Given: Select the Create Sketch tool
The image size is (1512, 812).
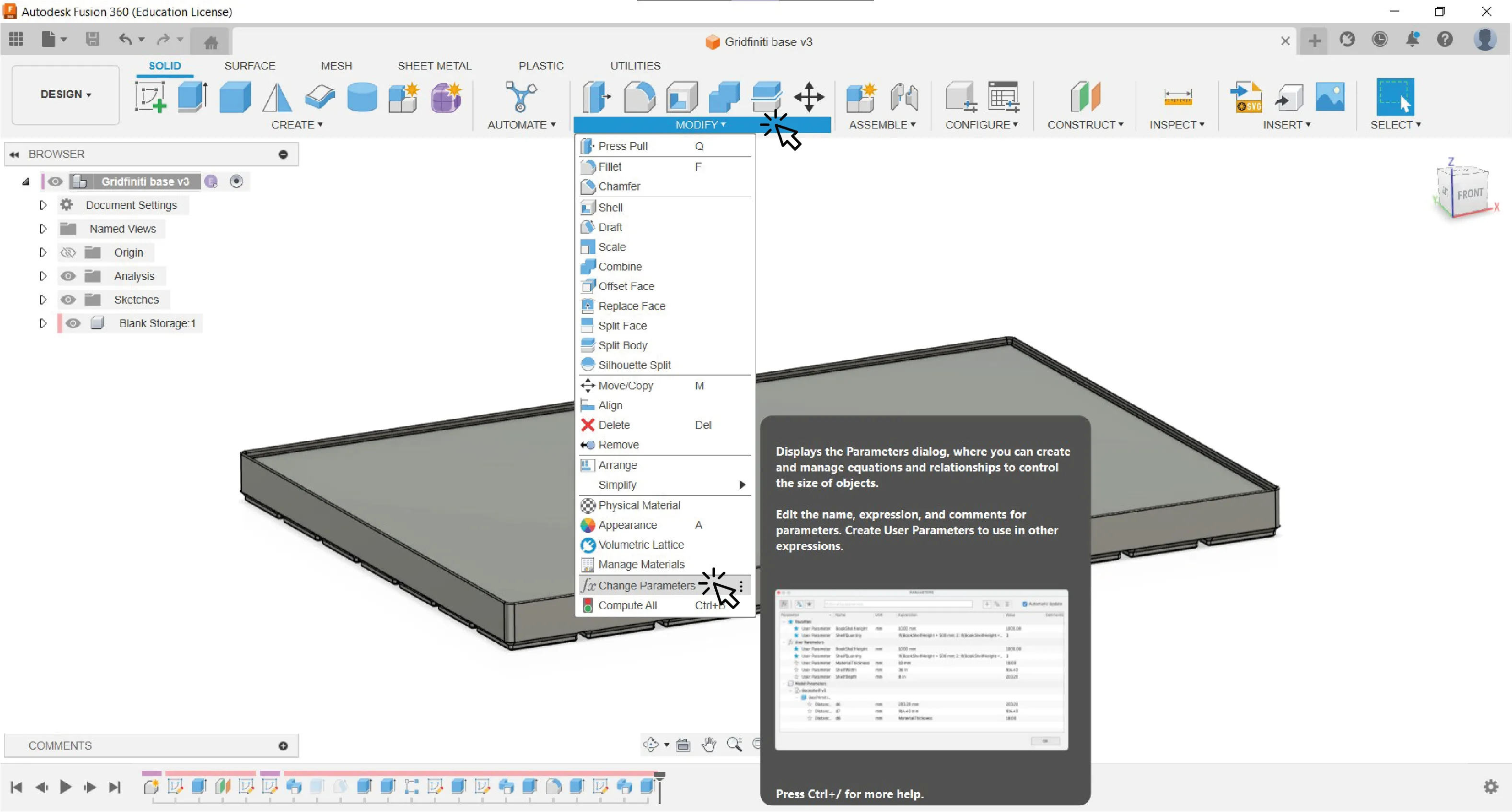Looking at the screenshot, I should pyautogui.click(x=151, y=97).
